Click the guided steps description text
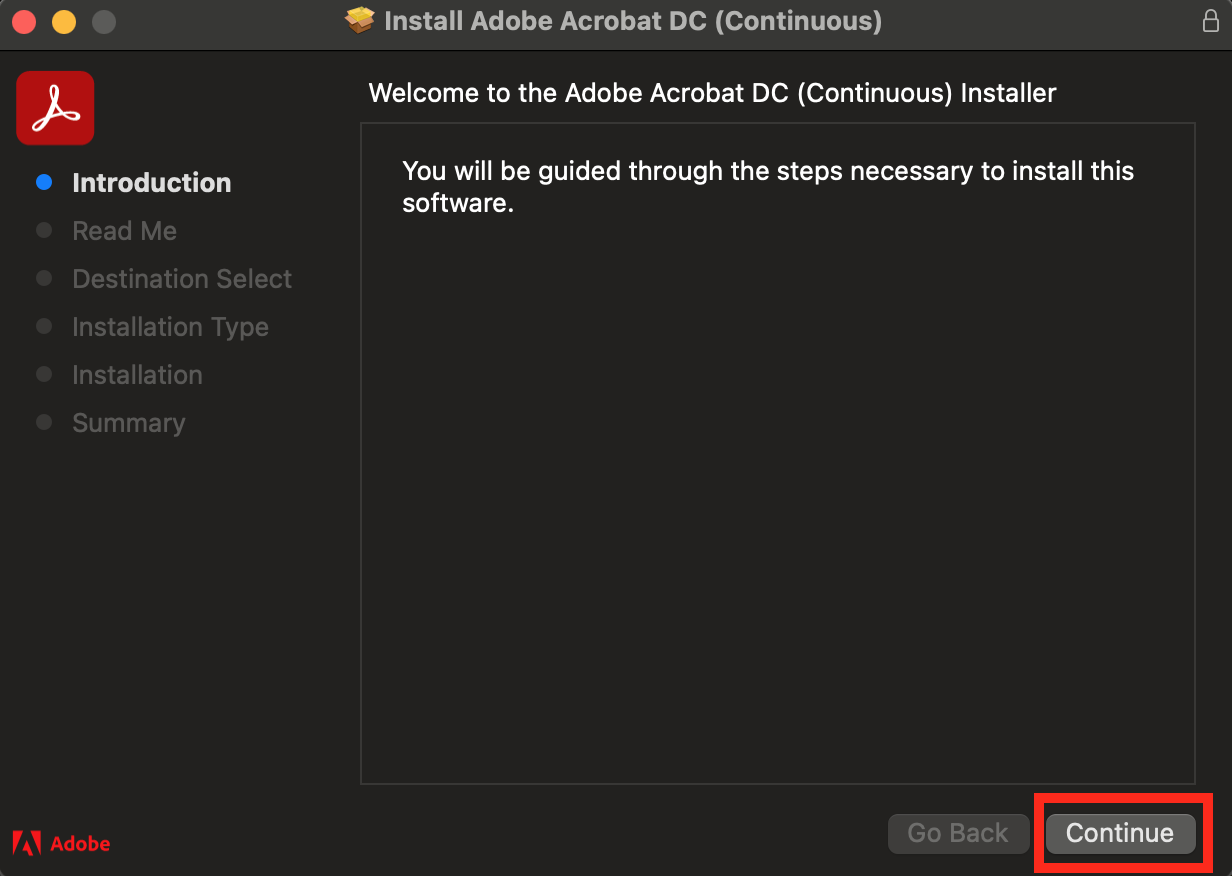The height and width of the screenshot is (876, 1232). pos(768,187)
